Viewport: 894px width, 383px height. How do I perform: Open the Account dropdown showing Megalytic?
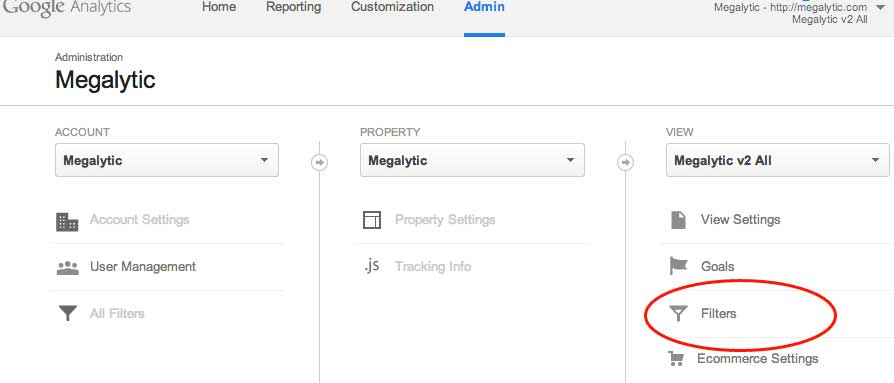[166, 160]
